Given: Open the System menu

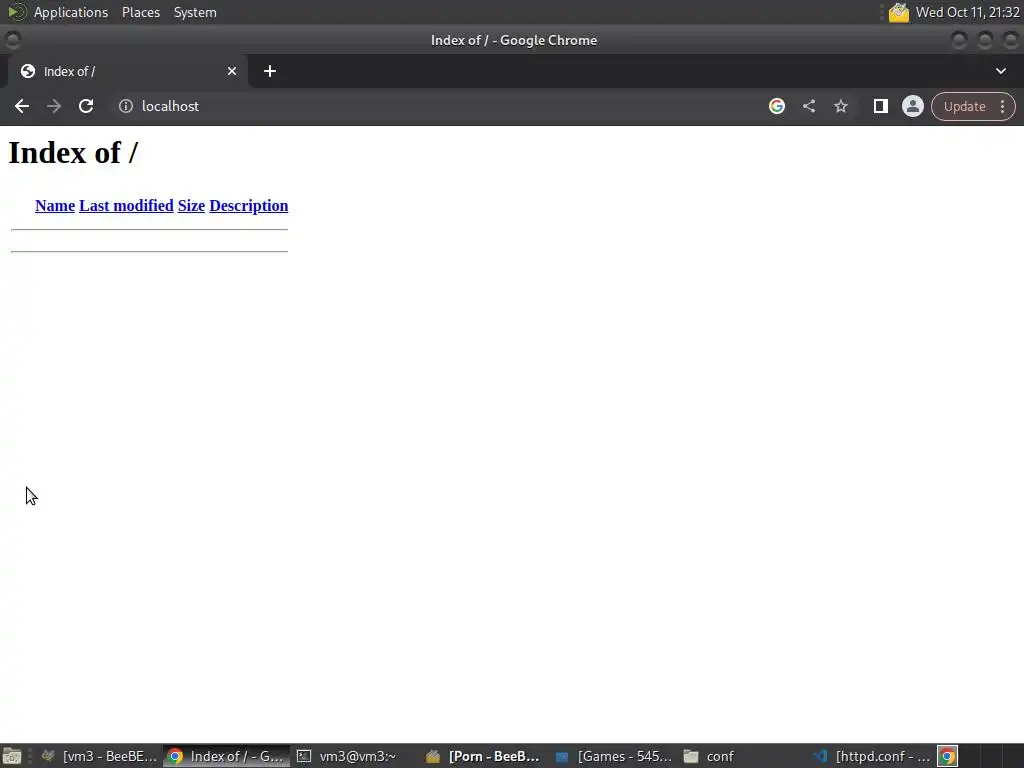Looking at the screenshot, I should tap(195, 12).
